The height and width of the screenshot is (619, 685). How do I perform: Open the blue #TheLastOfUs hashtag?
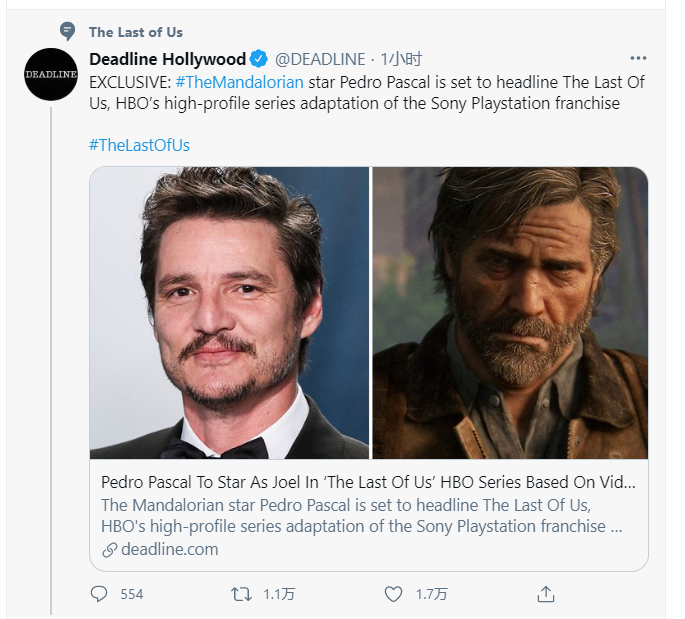pyautogui.click(x=139, y=145)
